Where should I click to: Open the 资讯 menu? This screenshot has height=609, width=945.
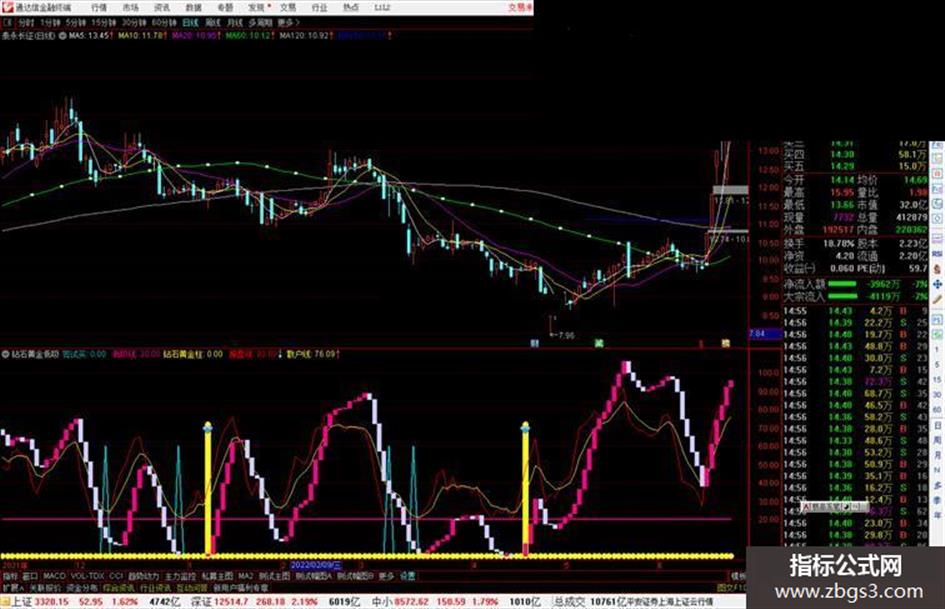click(x=162, y=8)
